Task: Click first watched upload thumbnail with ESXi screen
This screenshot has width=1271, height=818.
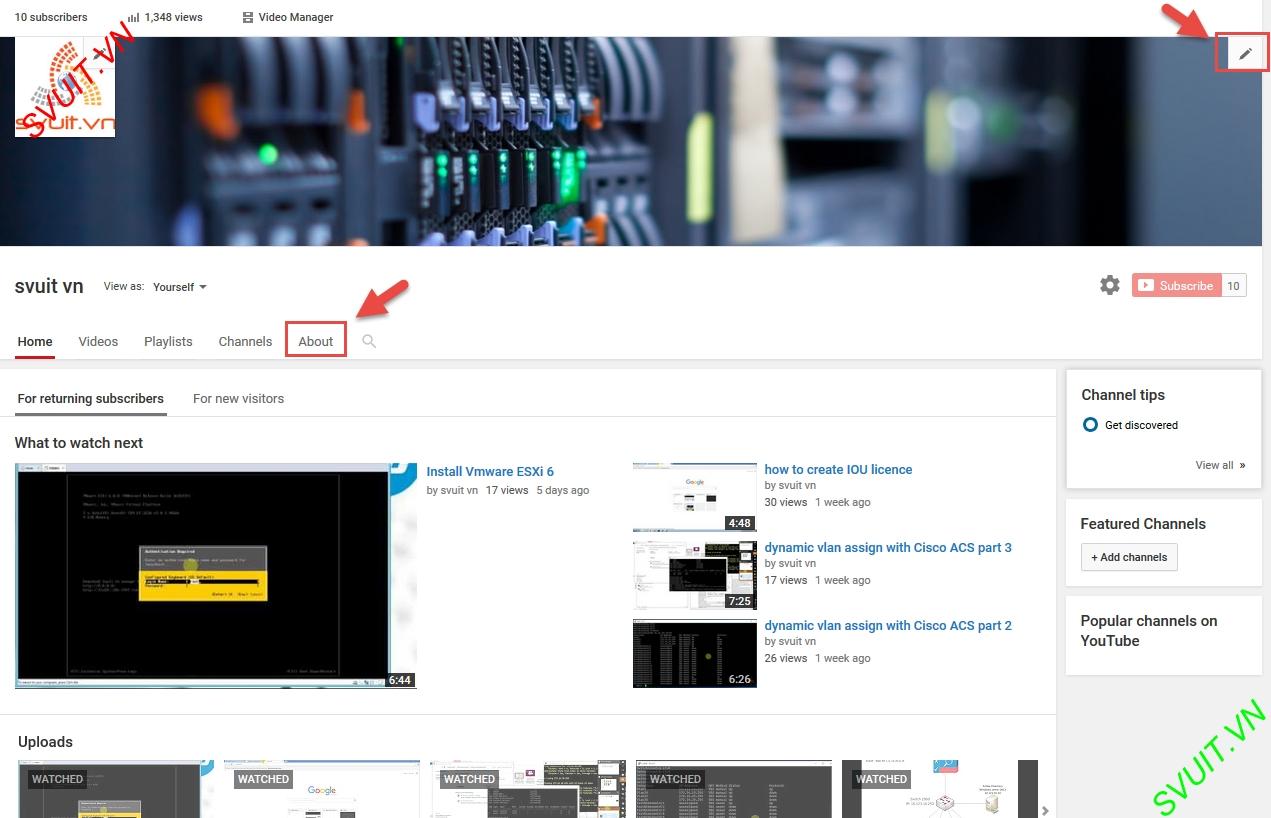Action: click(x=116, y=789)
